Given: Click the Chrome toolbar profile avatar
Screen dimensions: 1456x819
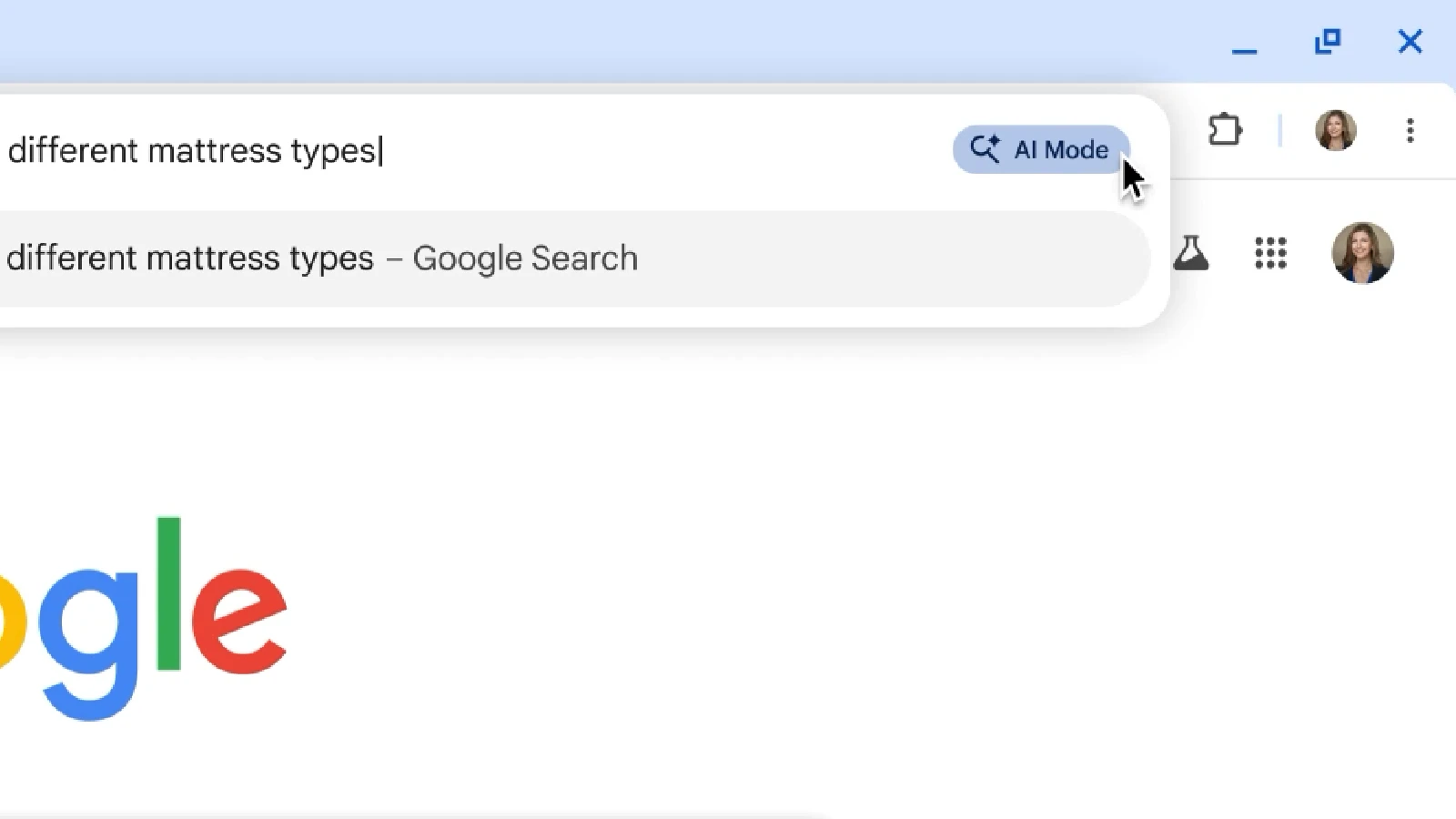Looking at the screenshot, I should tap(1336, 130).
